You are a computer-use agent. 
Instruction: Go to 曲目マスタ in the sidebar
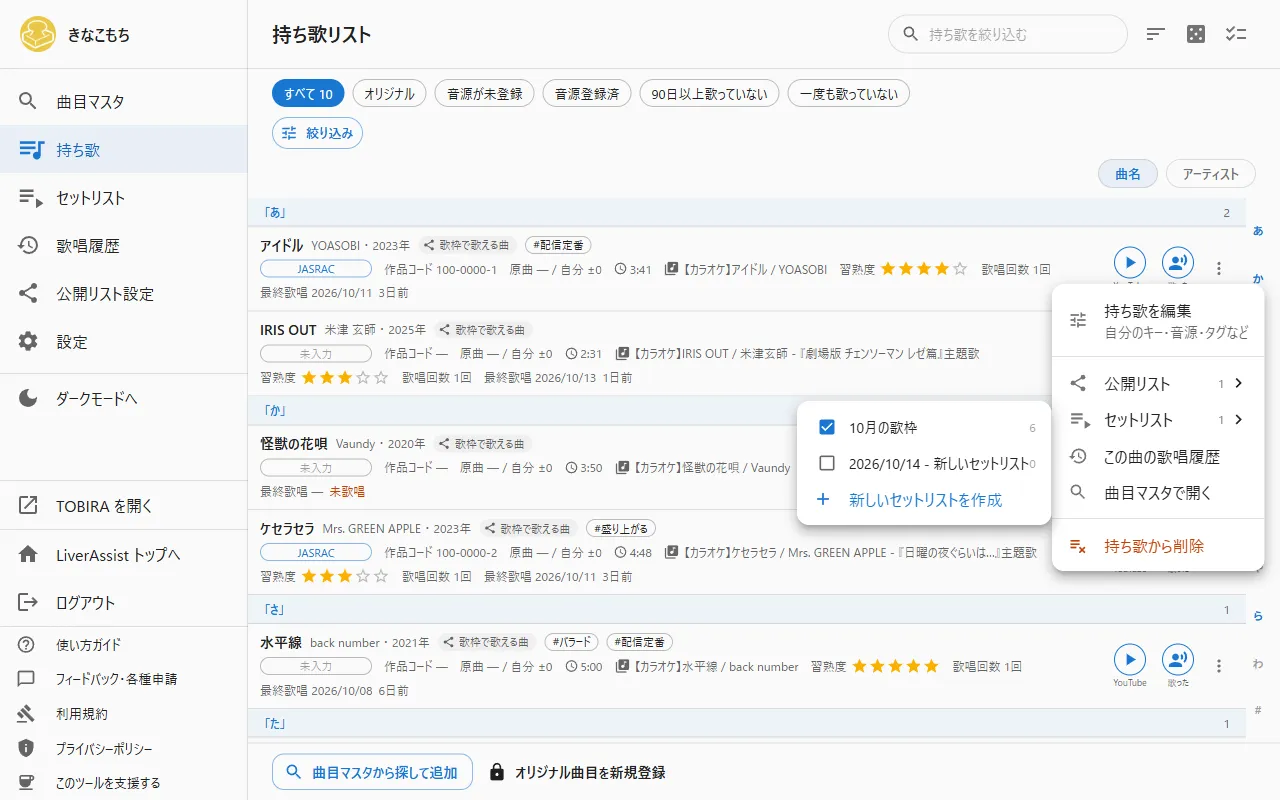click(124, 101)
